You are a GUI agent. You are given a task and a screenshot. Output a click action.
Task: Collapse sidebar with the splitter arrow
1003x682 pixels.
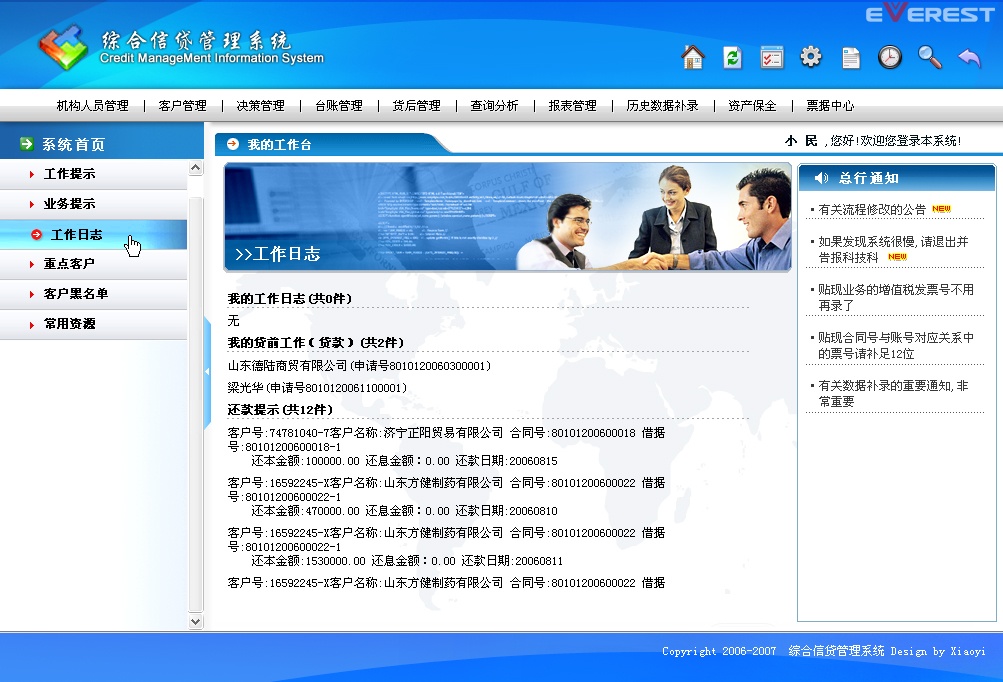click(207, 371)
